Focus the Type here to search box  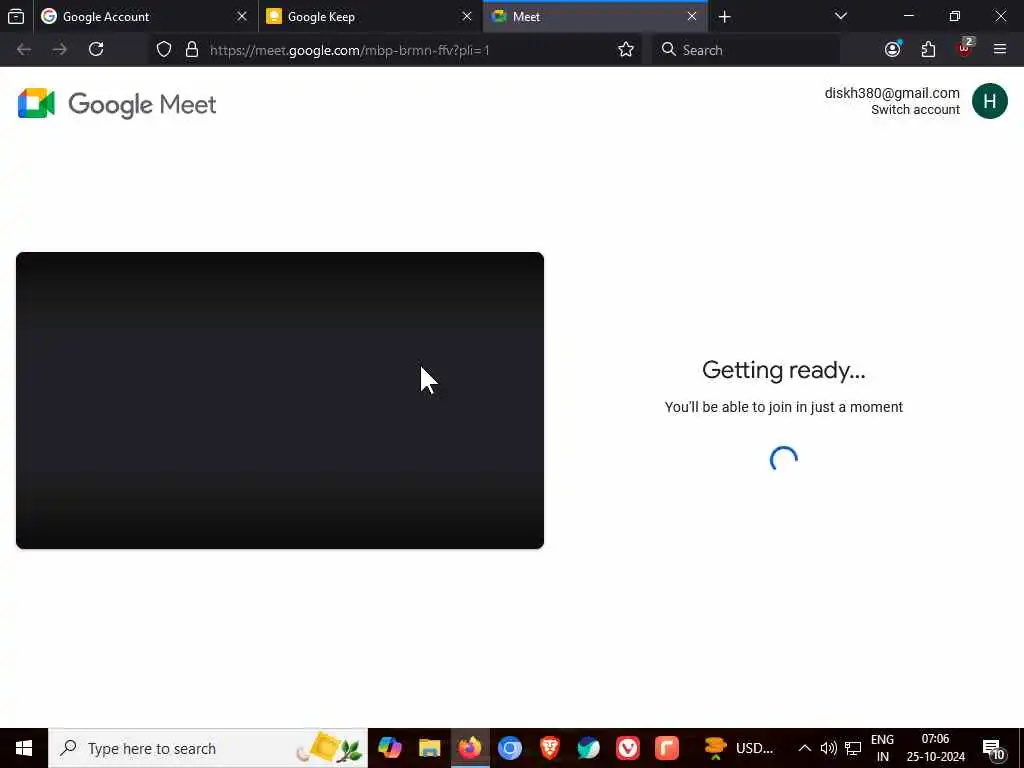(x=208, y=748)
